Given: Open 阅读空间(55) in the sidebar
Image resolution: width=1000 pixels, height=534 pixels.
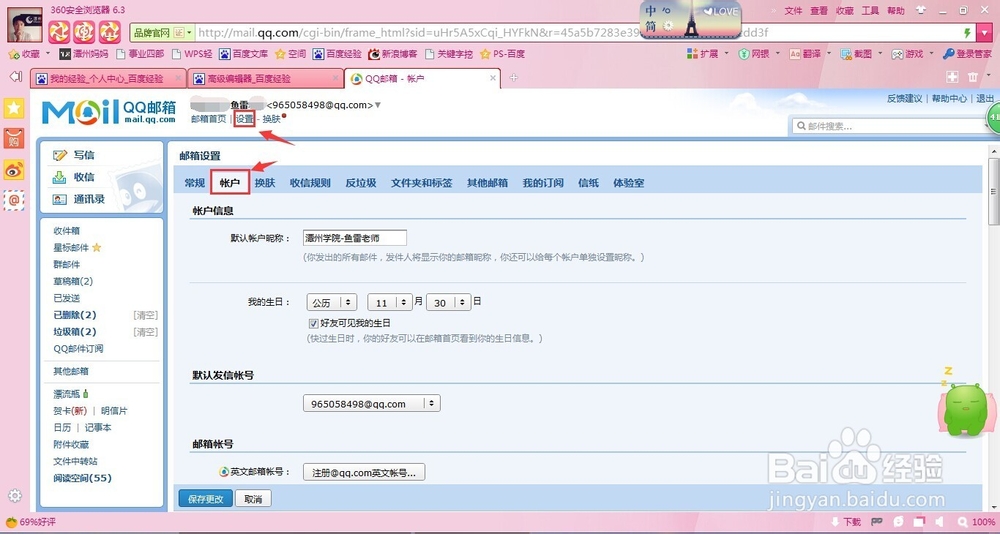Looking at the screenshot, I should [82, 478].
